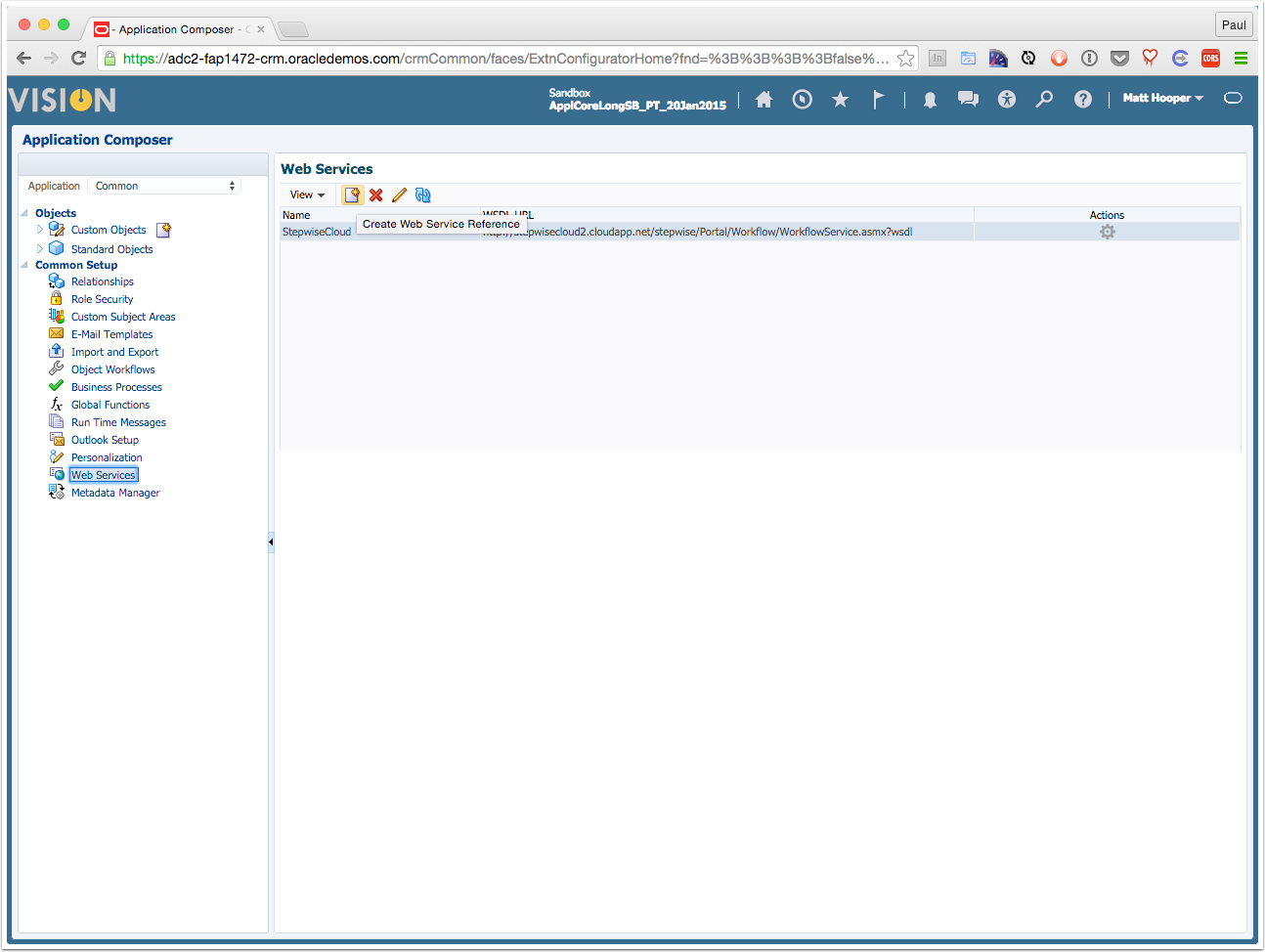Viewport: 1265px width, 952px height.
Task: Click the Home icon in header
Action: (763, 99)
